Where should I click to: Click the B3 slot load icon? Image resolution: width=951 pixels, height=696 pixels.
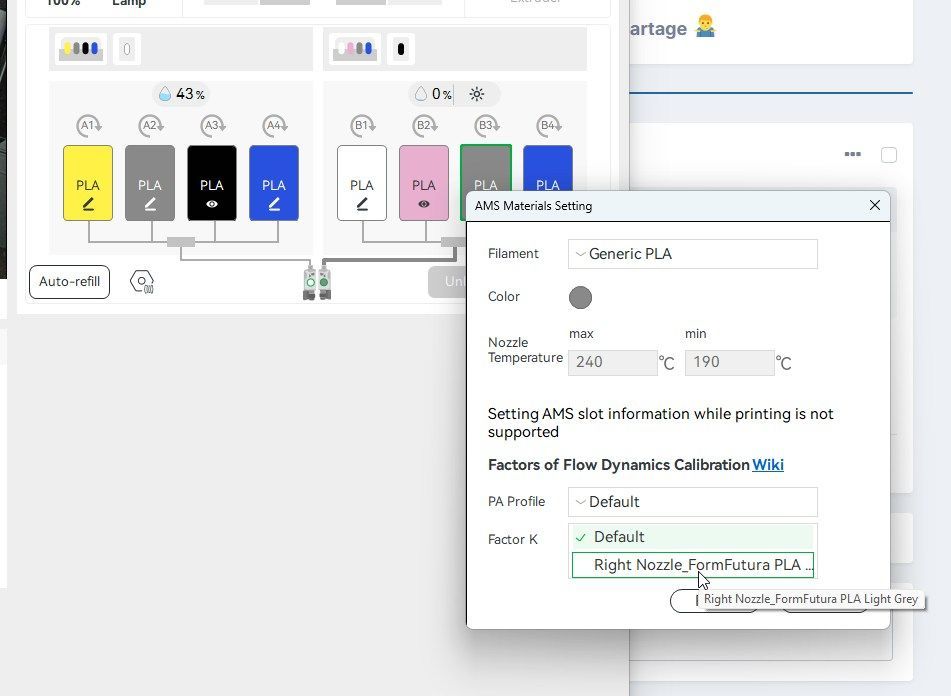pos(486,125)
